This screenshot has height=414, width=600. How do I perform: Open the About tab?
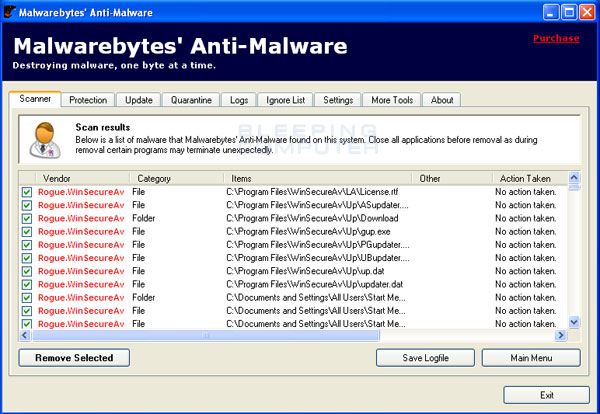point(442,100)
